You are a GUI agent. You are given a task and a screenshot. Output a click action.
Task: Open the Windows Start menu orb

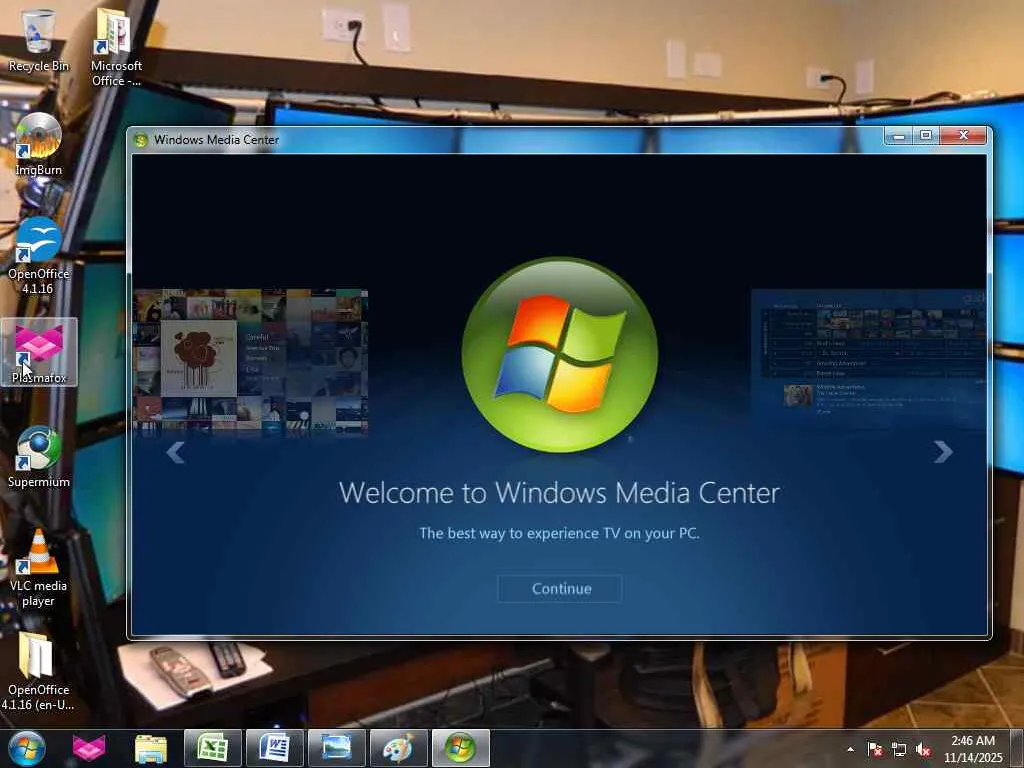pos(26,748)
